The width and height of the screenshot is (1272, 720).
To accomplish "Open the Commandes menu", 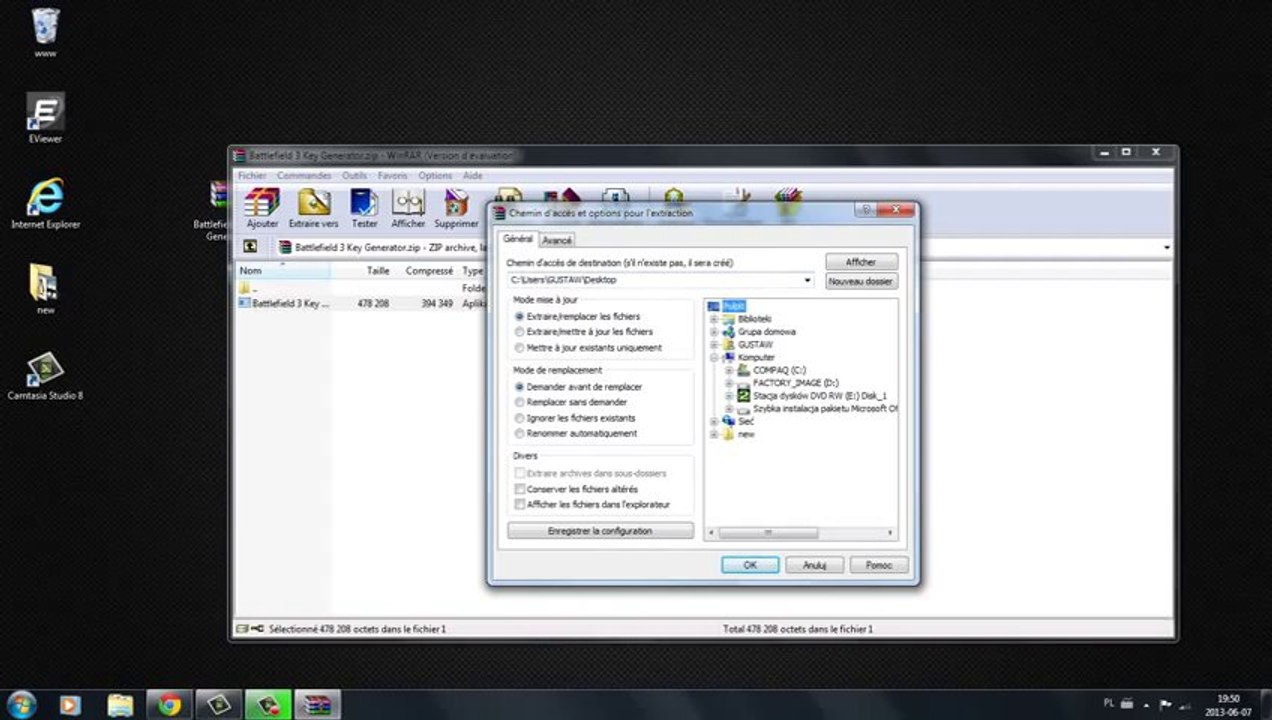I will [304, 175].
